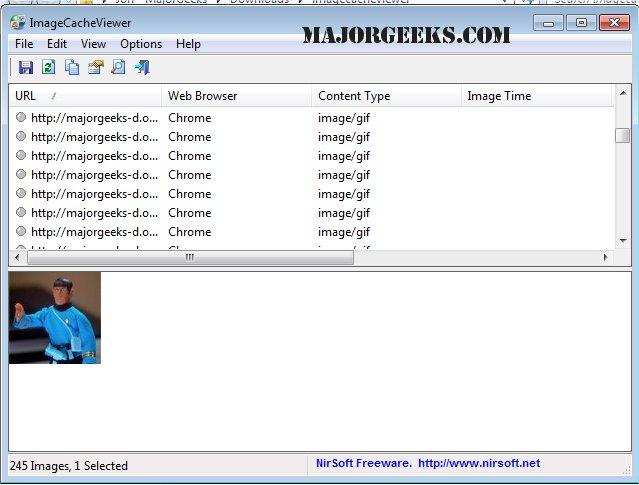
Task: Sort by the Image Time column header
Action: tap(537, 96)
